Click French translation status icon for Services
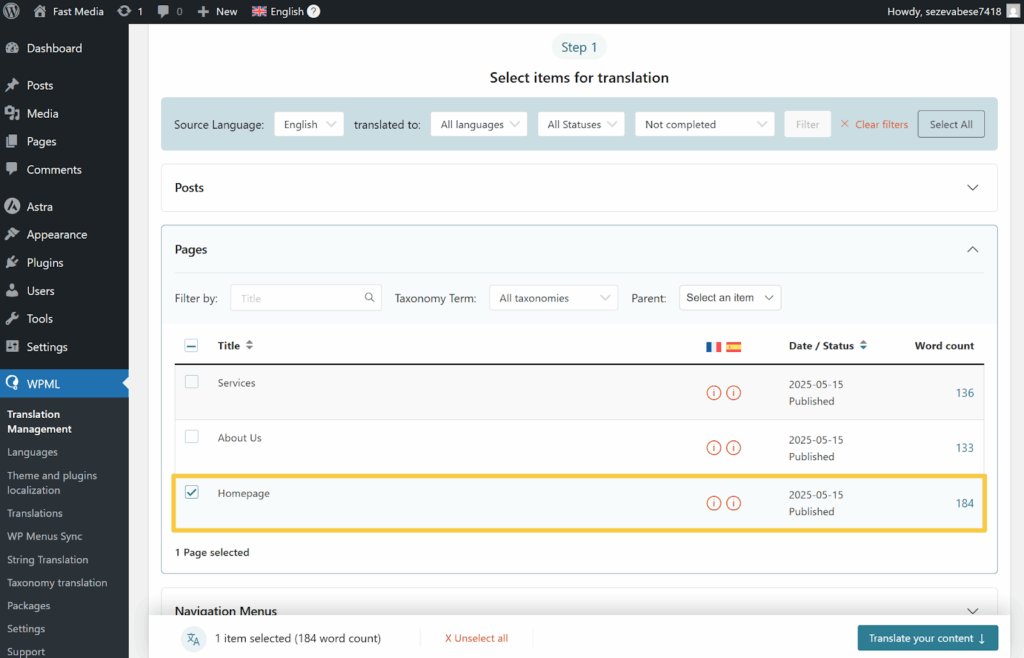The height and width of the screenshot is (658, 1024). coord(713,393)
